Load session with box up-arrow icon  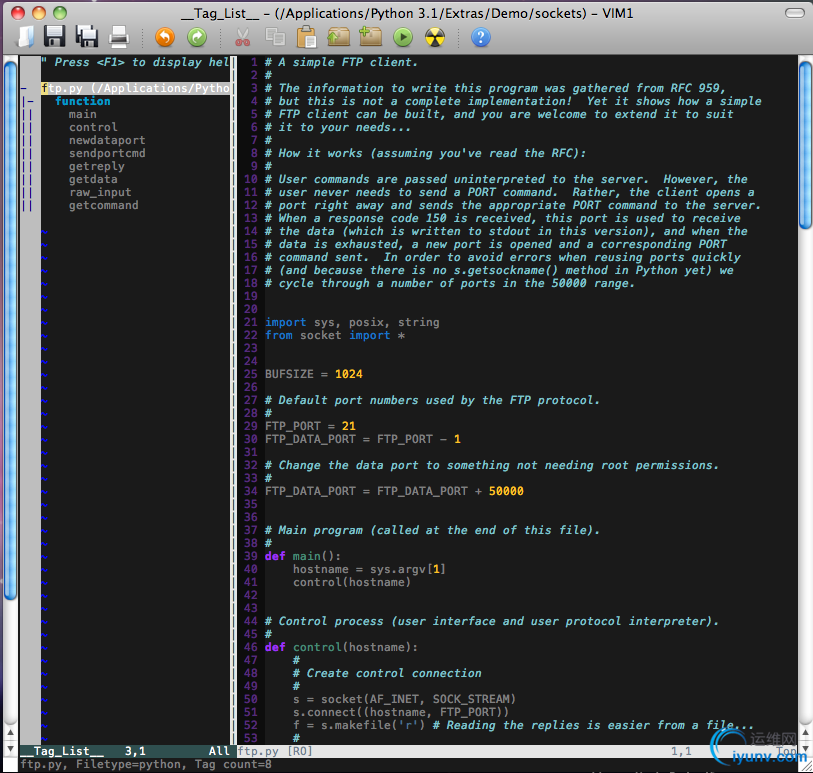(x=339, y=37)
